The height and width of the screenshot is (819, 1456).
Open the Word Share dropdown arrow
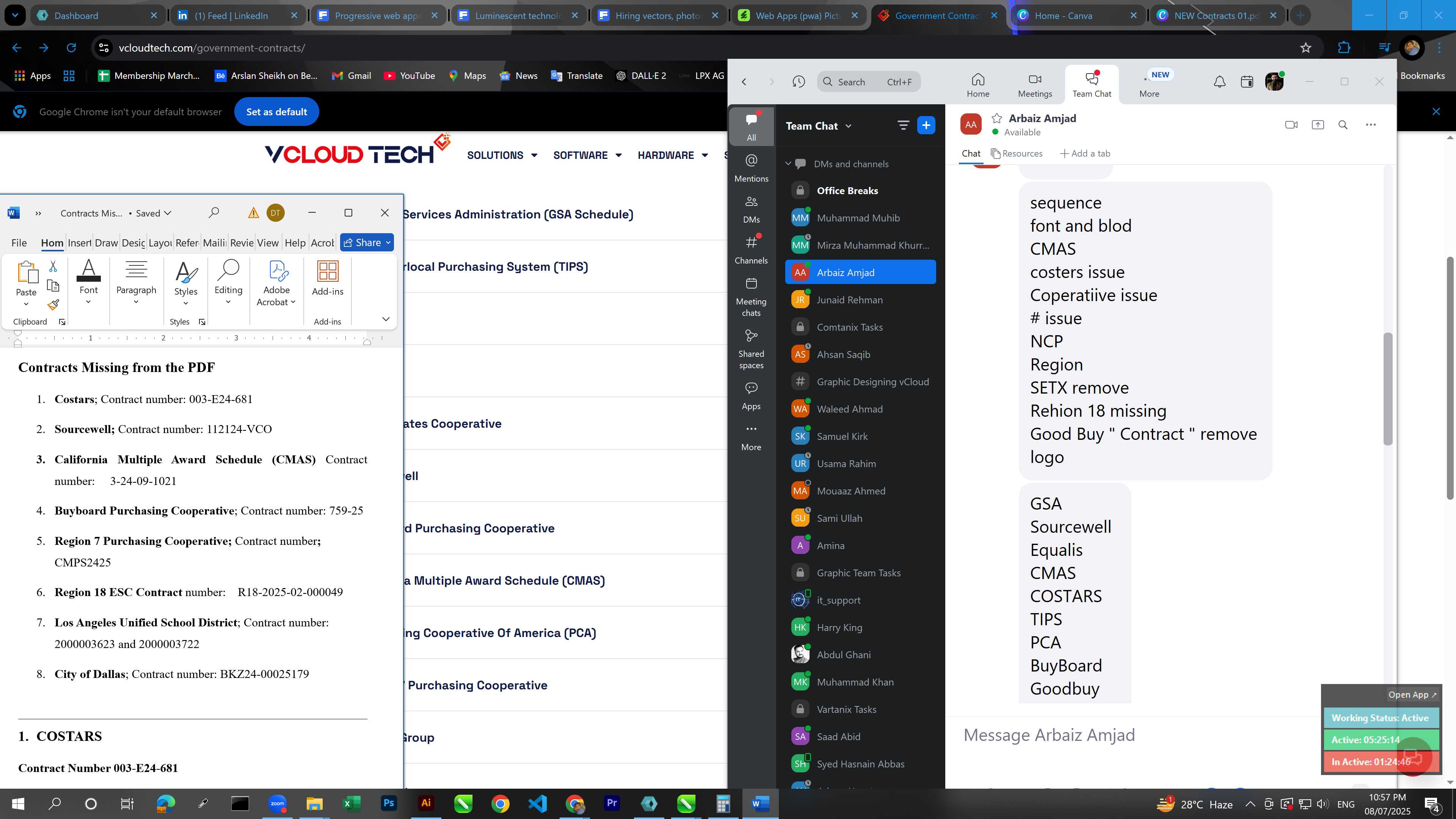click(388, 243)
